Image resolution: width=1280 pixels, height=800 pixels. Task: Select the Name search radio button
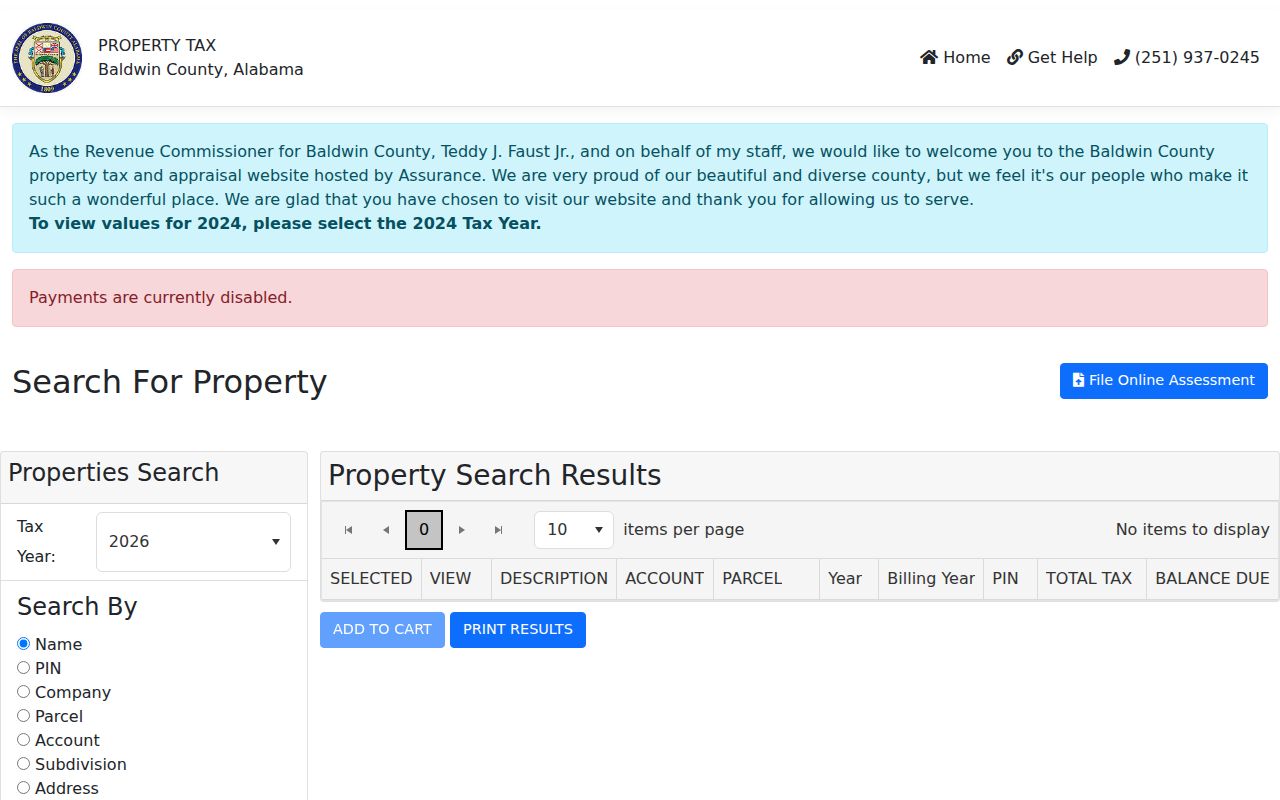[x=23, y=644]
